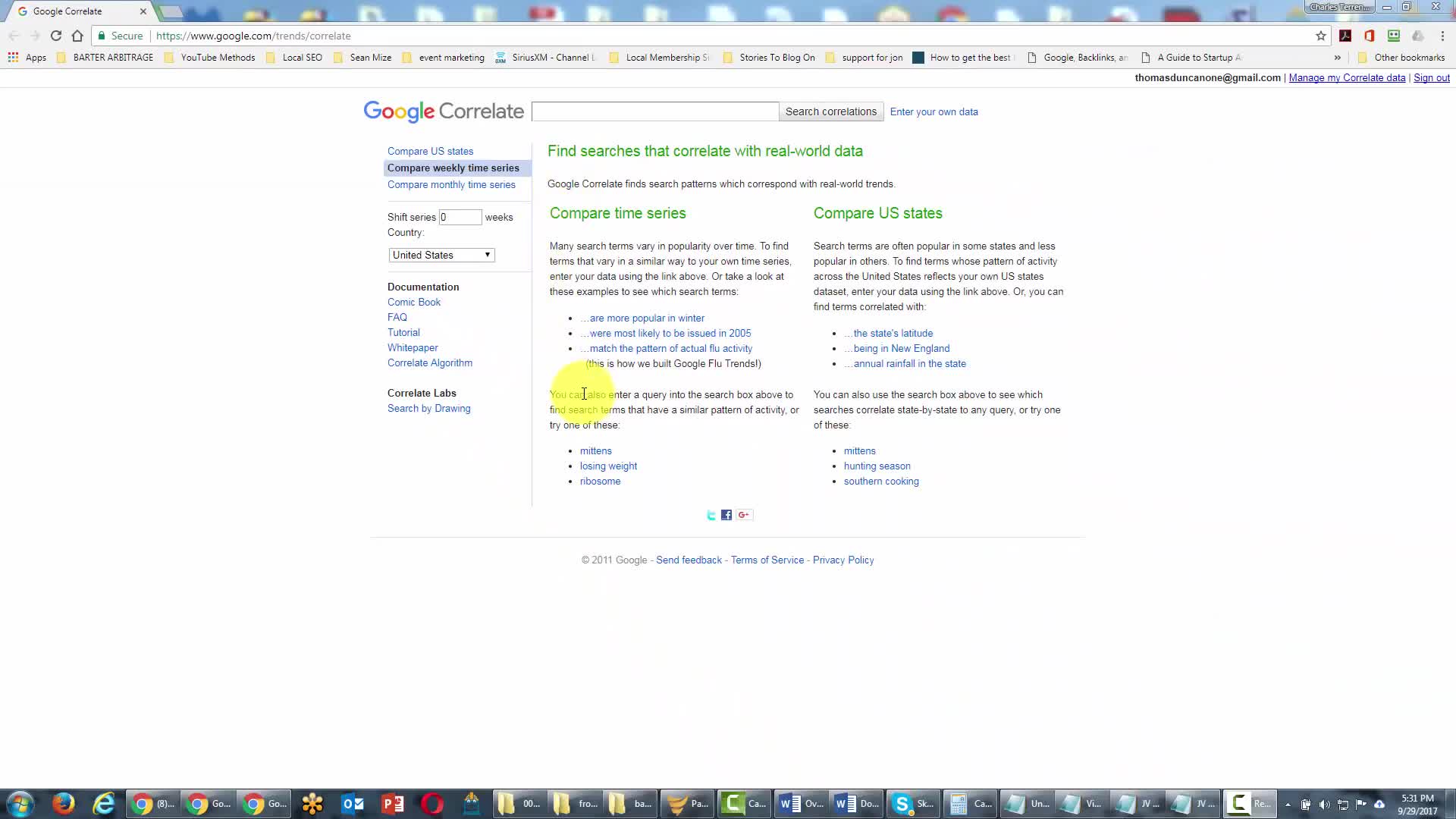Screen dimensions: 1456x819
Task: Open Skype from the taskbar
Action: (913, 804)
